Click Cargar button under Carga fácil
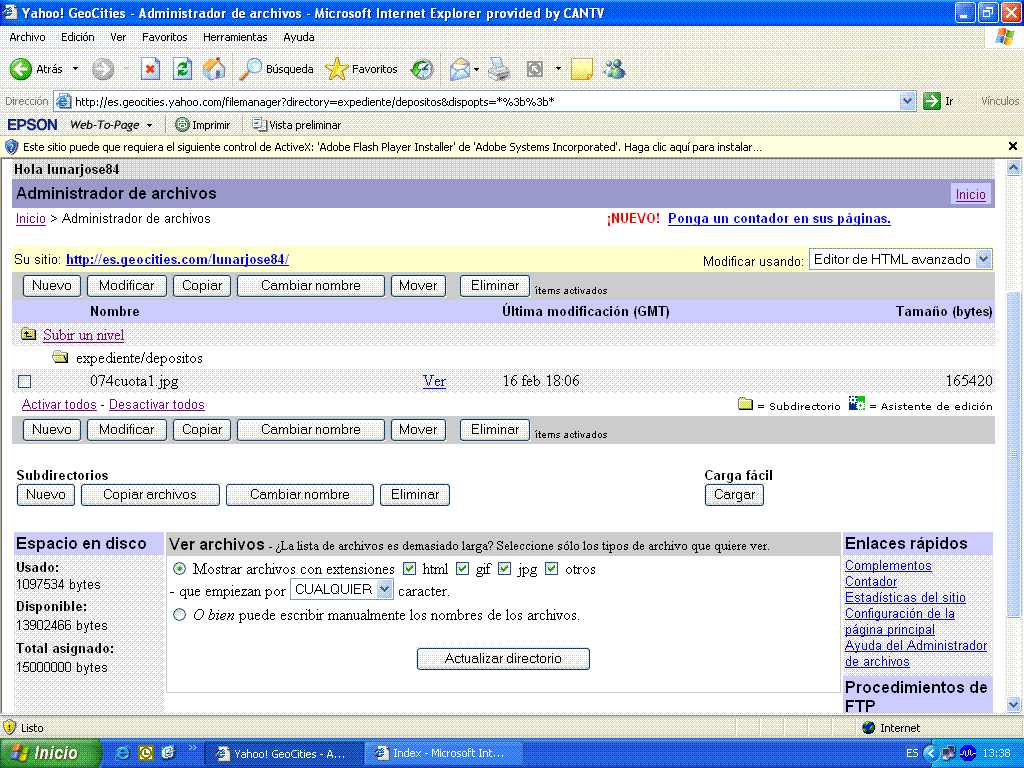This screenshot has height=768, width=1024. point(734,494)
